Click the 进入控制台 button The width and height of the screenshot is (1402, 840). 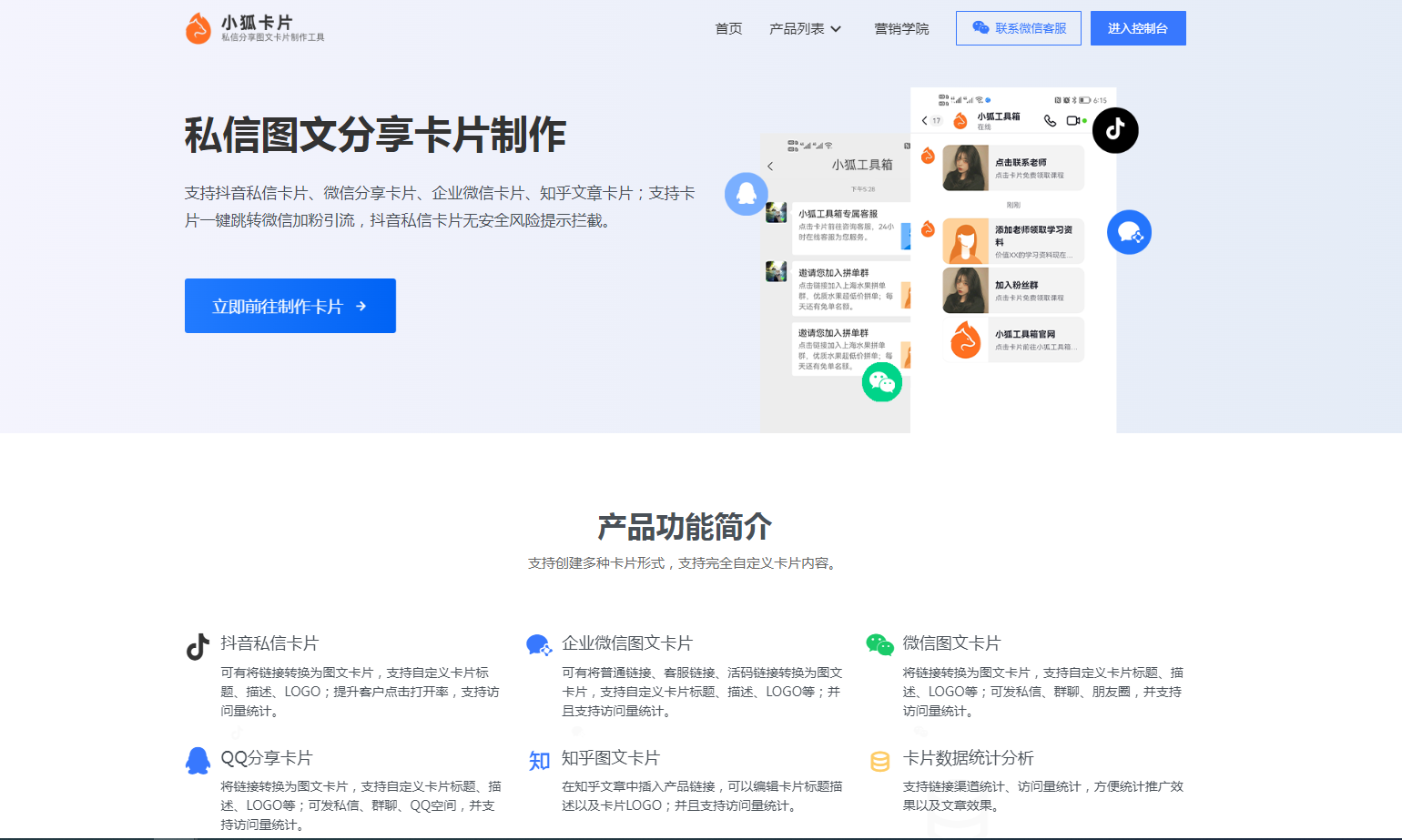click(x=1138, y=28)
